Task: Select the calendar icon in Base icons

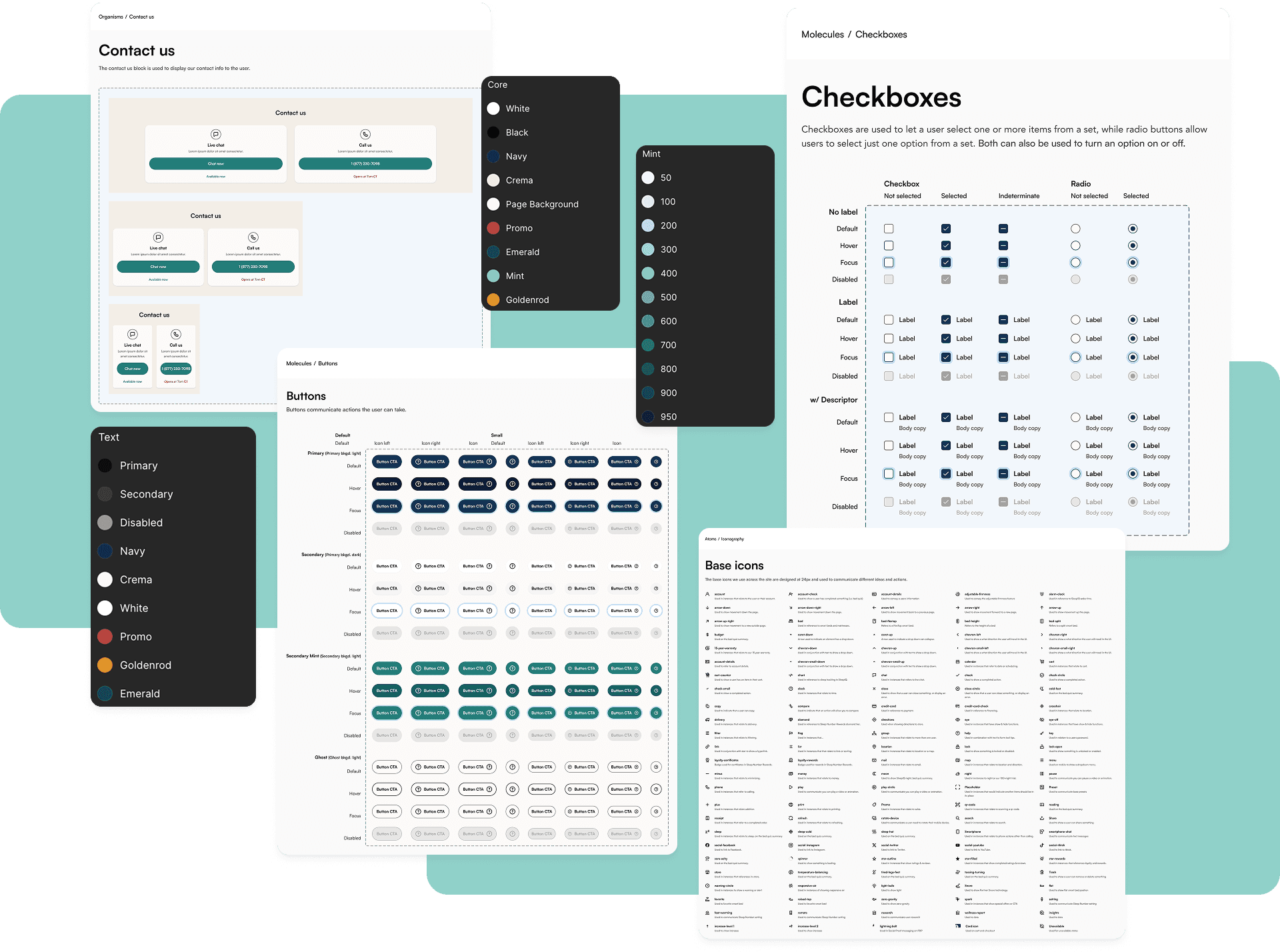Action: coord(958,662)
